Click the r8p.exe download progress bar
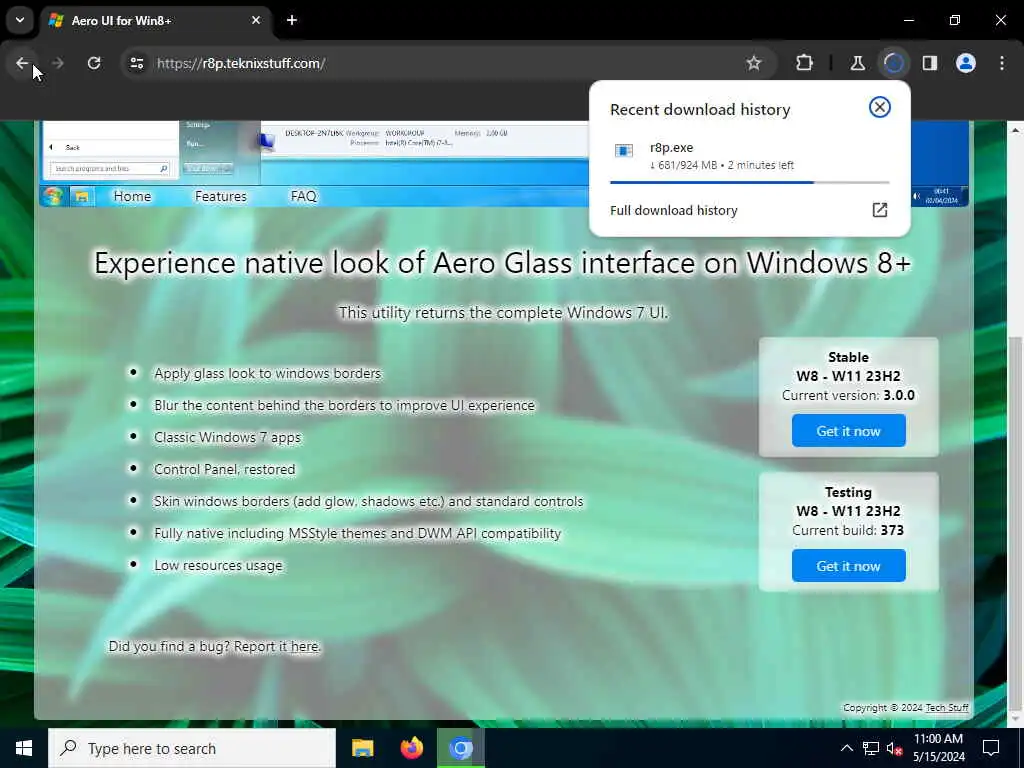The height and width of the screenshot is (768, 1024). [750, 182]
